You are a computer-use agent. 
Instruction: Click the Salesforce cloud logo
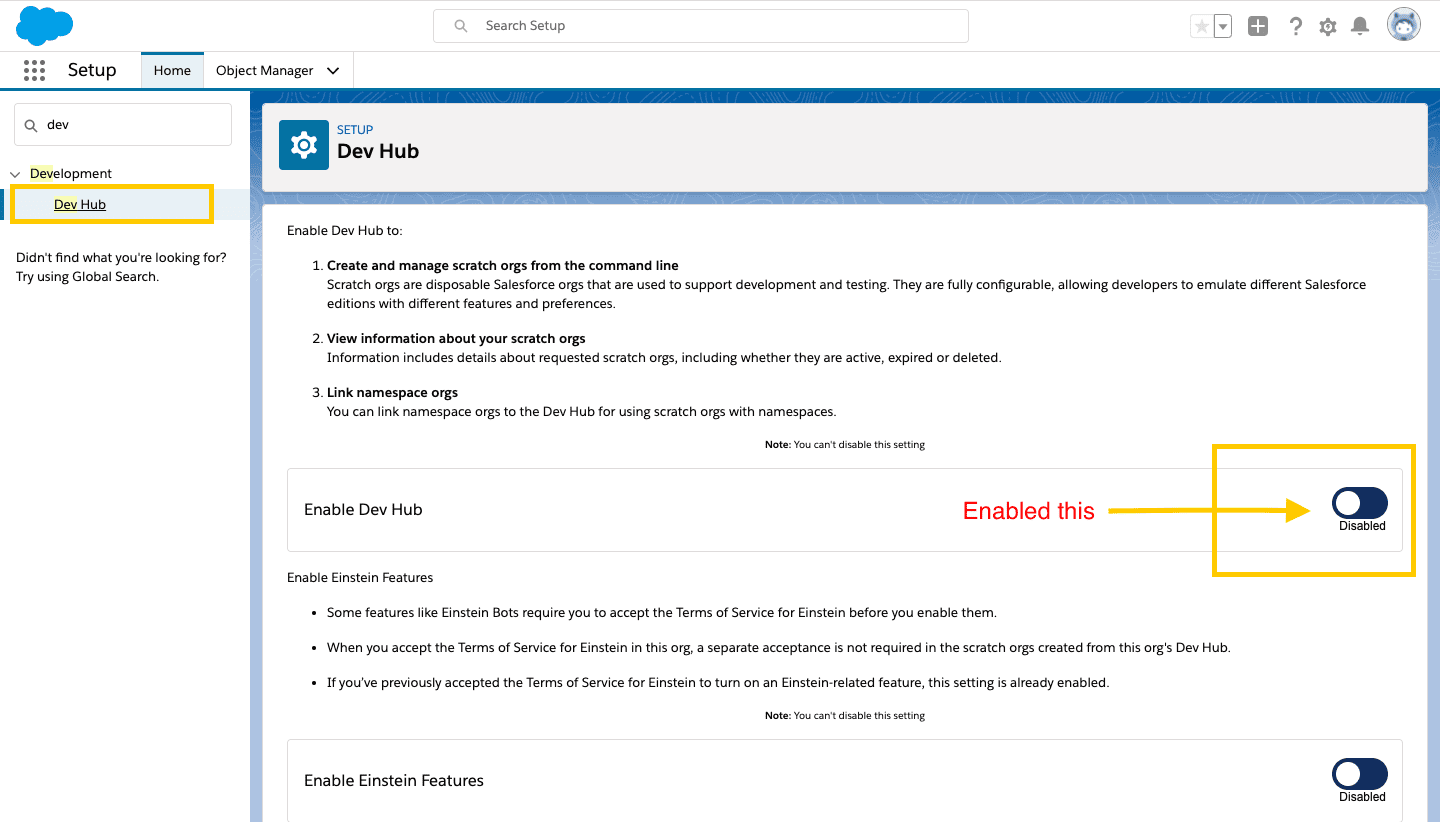pyautogui.click(x=45, y=25)
